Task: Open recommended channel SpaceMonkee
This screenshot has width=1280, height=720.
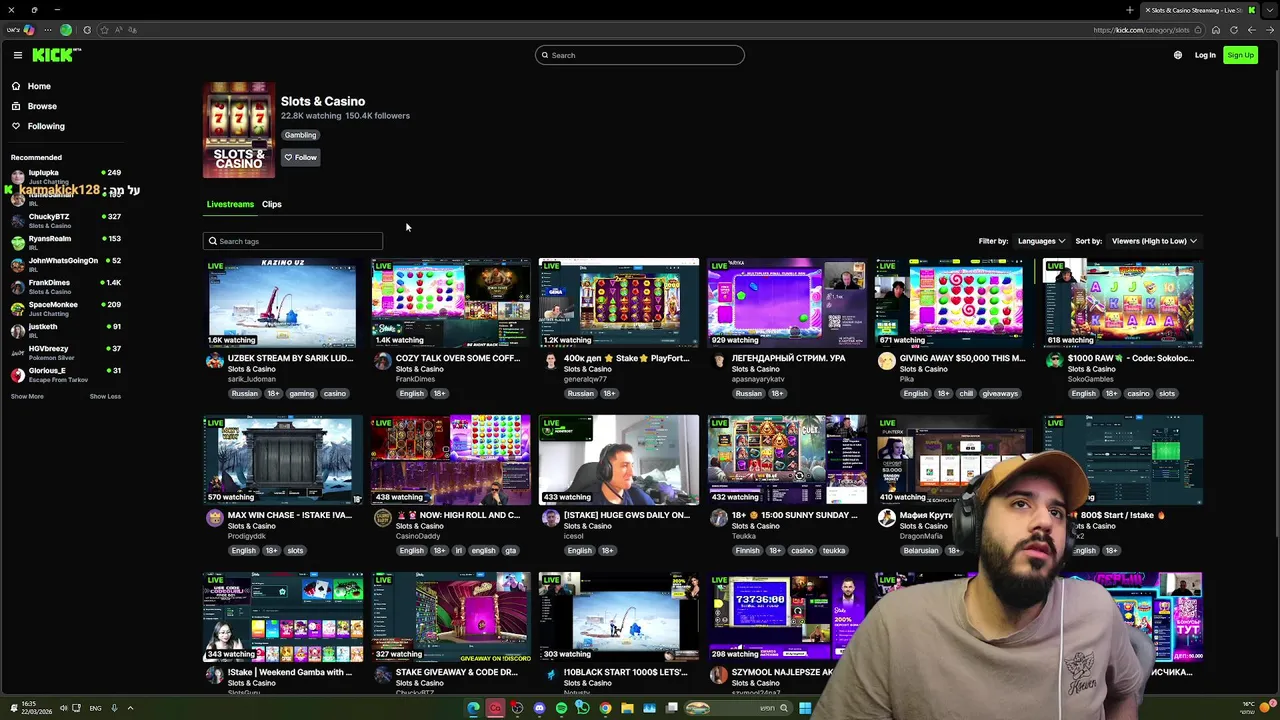Action: (x=65, y=308)
